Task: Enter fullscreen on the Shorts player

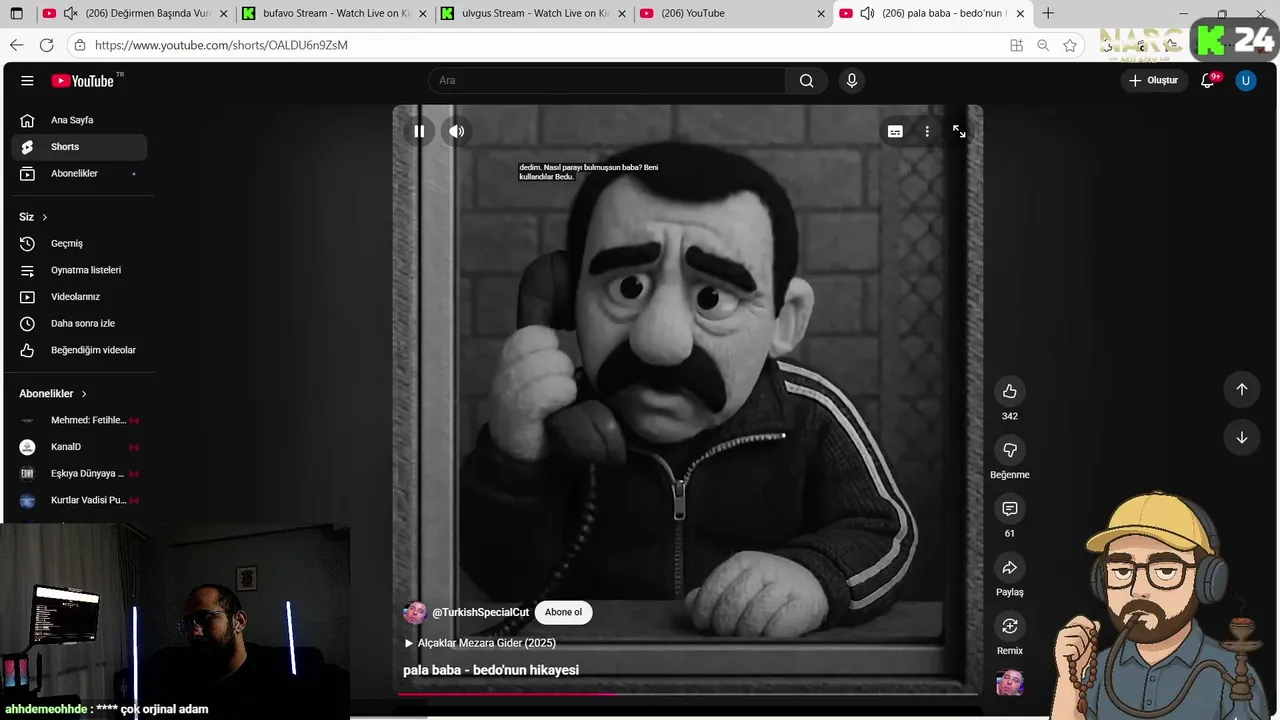Action: (x=959, y=131)
